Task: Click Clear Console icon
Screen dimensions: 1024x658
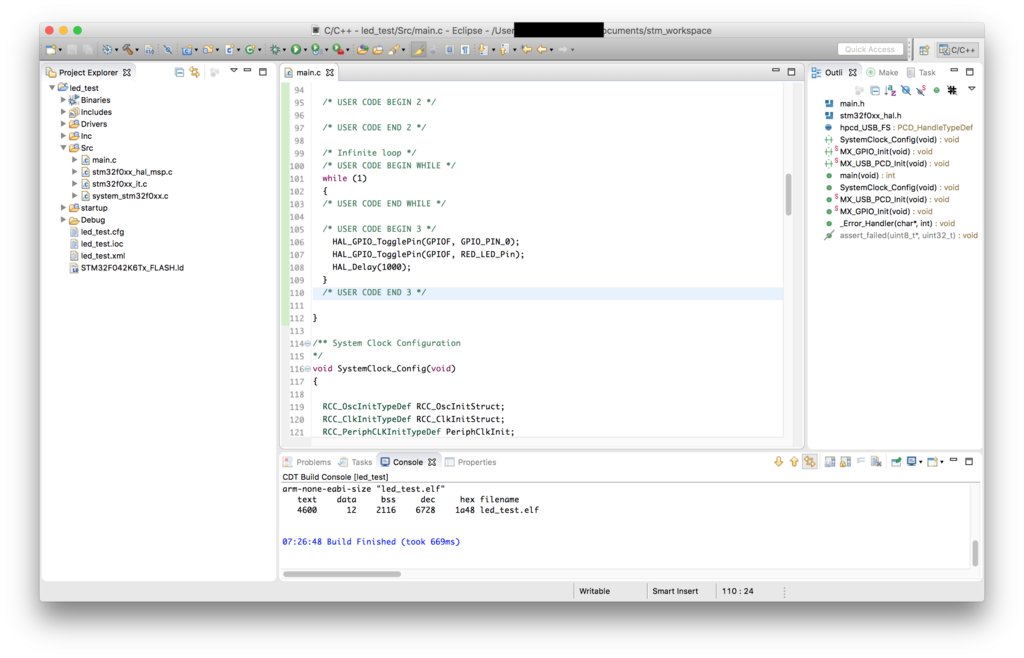Action: [876, 462]
